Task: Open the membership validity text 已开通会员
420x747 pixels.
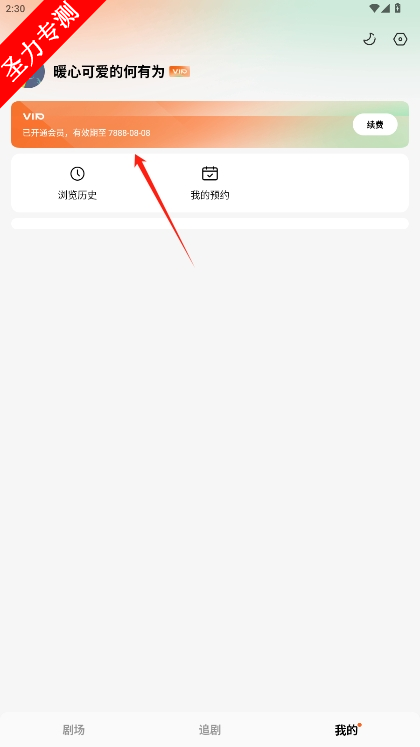Action: pyautogui.click(x=87, y=133)
